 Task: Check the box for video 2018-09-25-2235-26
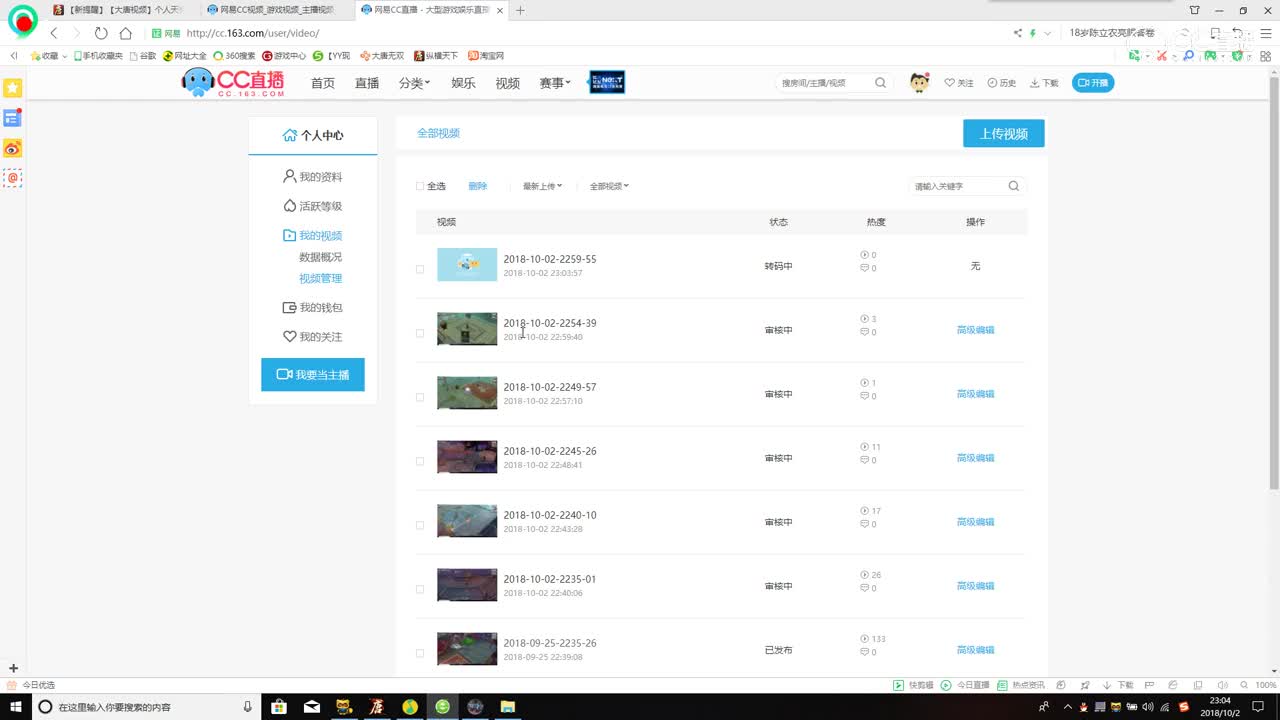point(420,653)
